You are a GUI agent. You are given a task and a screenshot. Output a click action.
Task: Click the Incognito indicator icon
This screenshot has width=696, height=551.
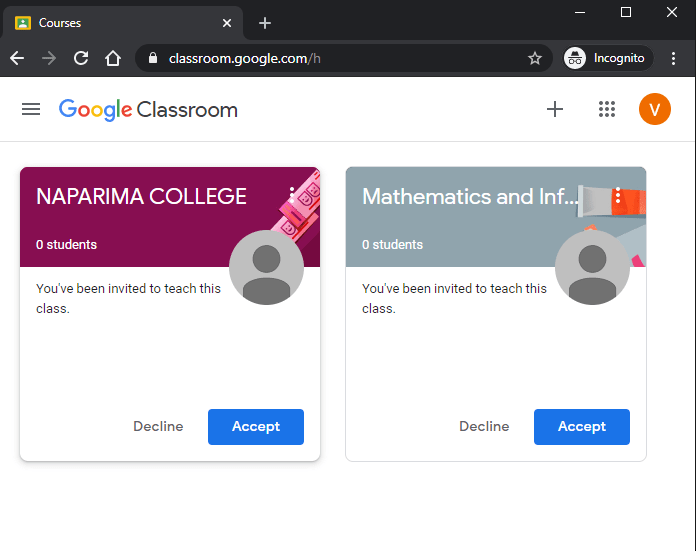click(x=575, y=58)
